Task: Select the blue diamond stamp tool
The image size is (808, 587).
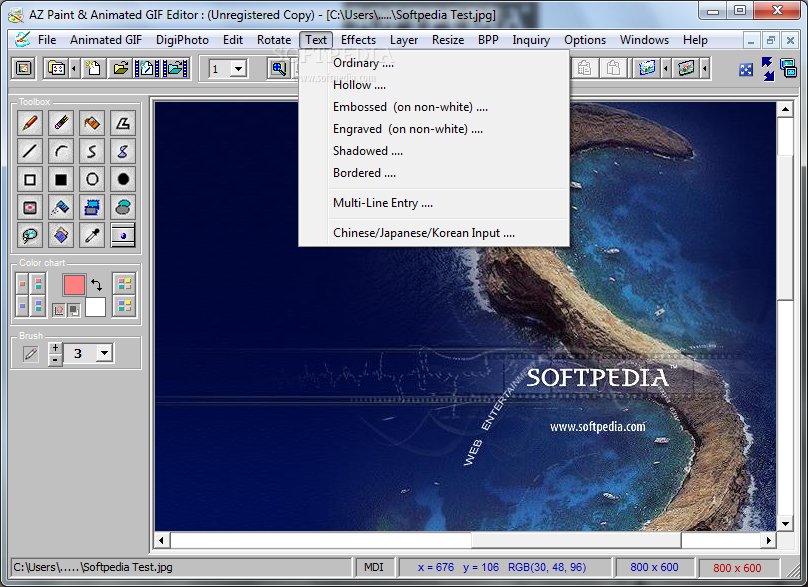Action: pos(61,236)
